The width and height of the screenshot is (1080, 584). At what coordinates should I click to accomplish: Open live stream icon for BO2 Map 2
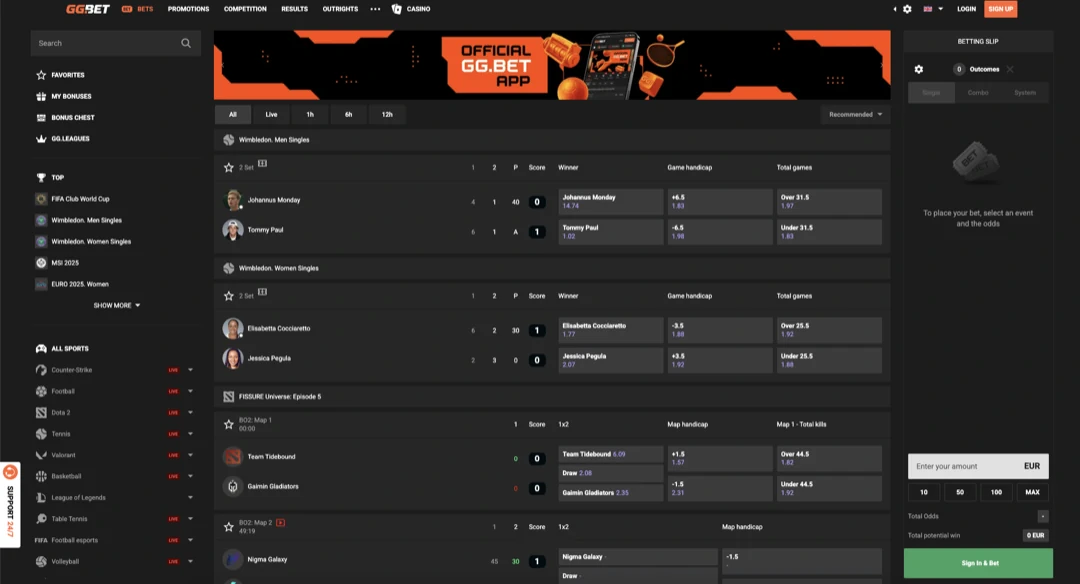tap(280, 522)
